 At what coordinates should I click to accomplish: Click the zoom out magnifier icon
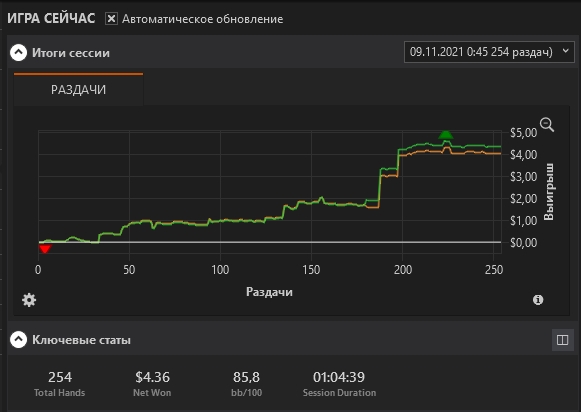[x=547, y=125]
